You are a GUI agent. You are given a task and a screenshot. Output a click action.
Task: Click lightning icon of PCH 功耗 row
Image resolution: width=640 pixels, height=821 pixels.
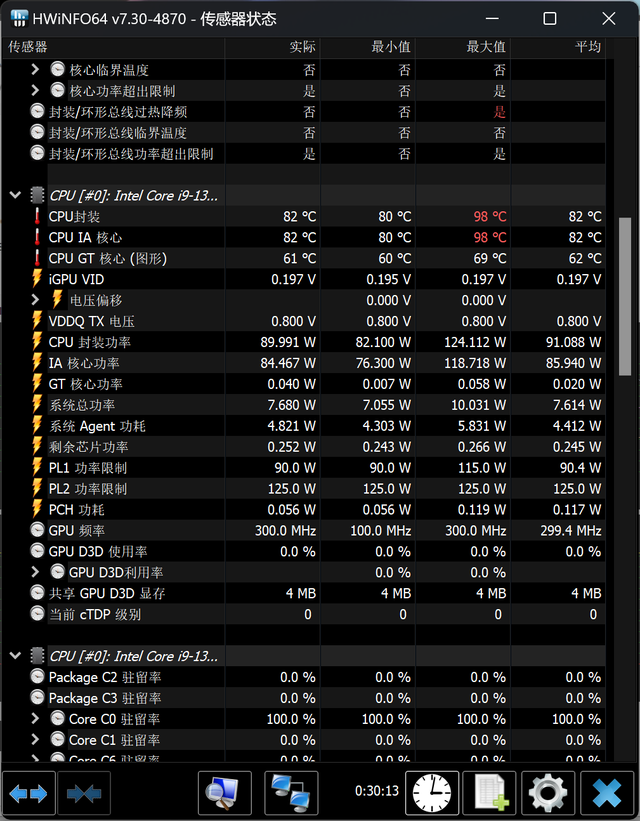pos(37,509)
